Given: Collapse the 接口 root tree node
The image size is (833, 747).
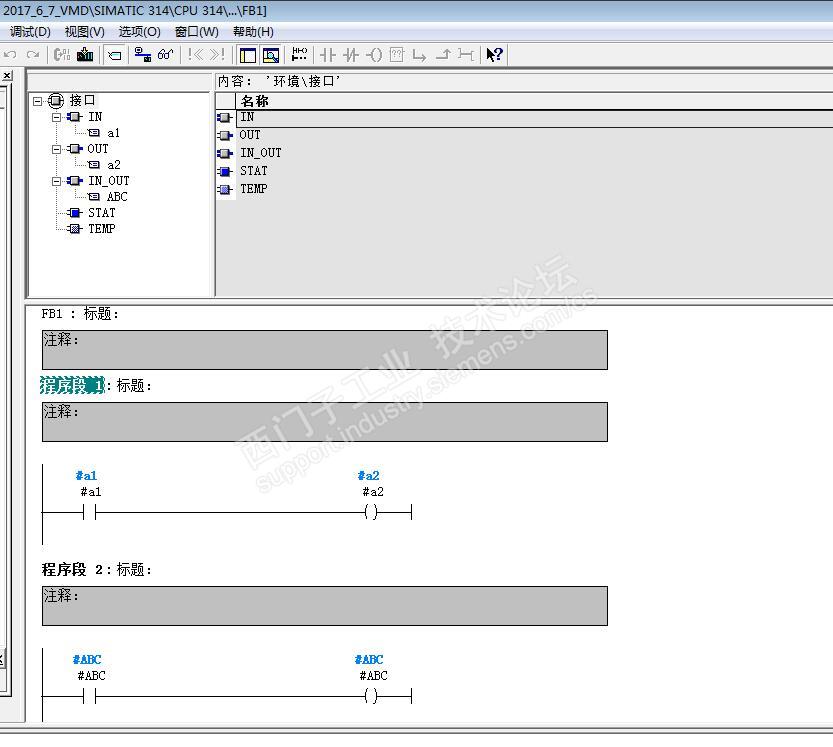Looking at the screenshot, I should click(37, 101).
